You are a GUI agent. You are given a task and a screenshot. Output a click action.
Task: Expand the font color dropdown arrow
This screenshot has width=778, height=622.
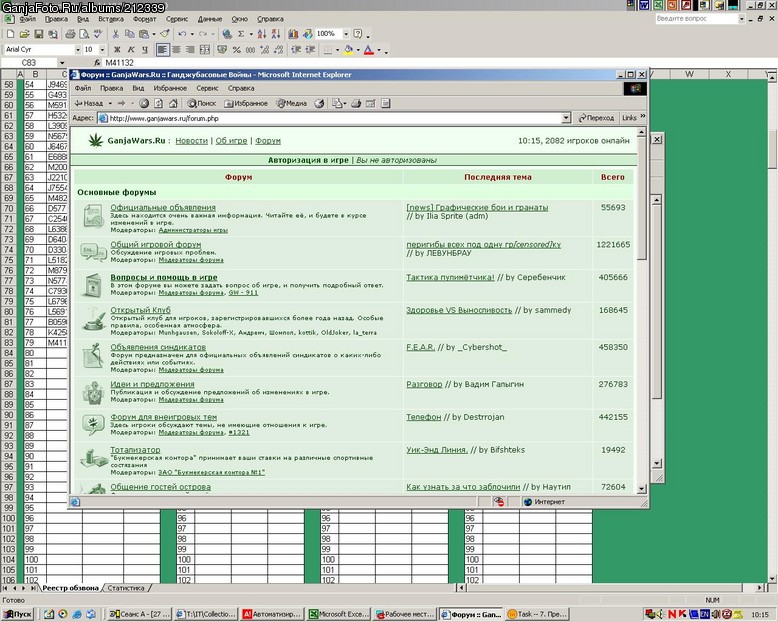click(379, 50)
